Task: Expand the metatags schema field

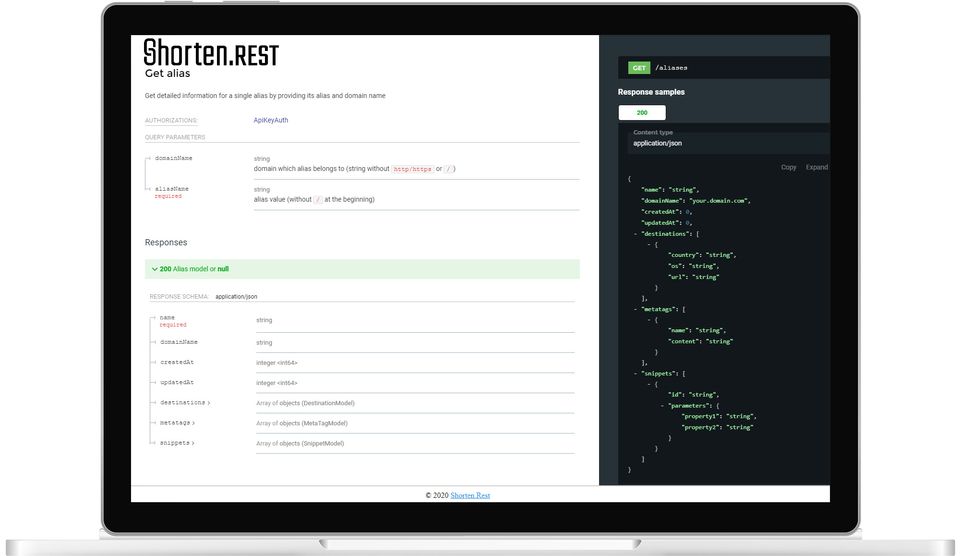Action: tap(178, 423)
